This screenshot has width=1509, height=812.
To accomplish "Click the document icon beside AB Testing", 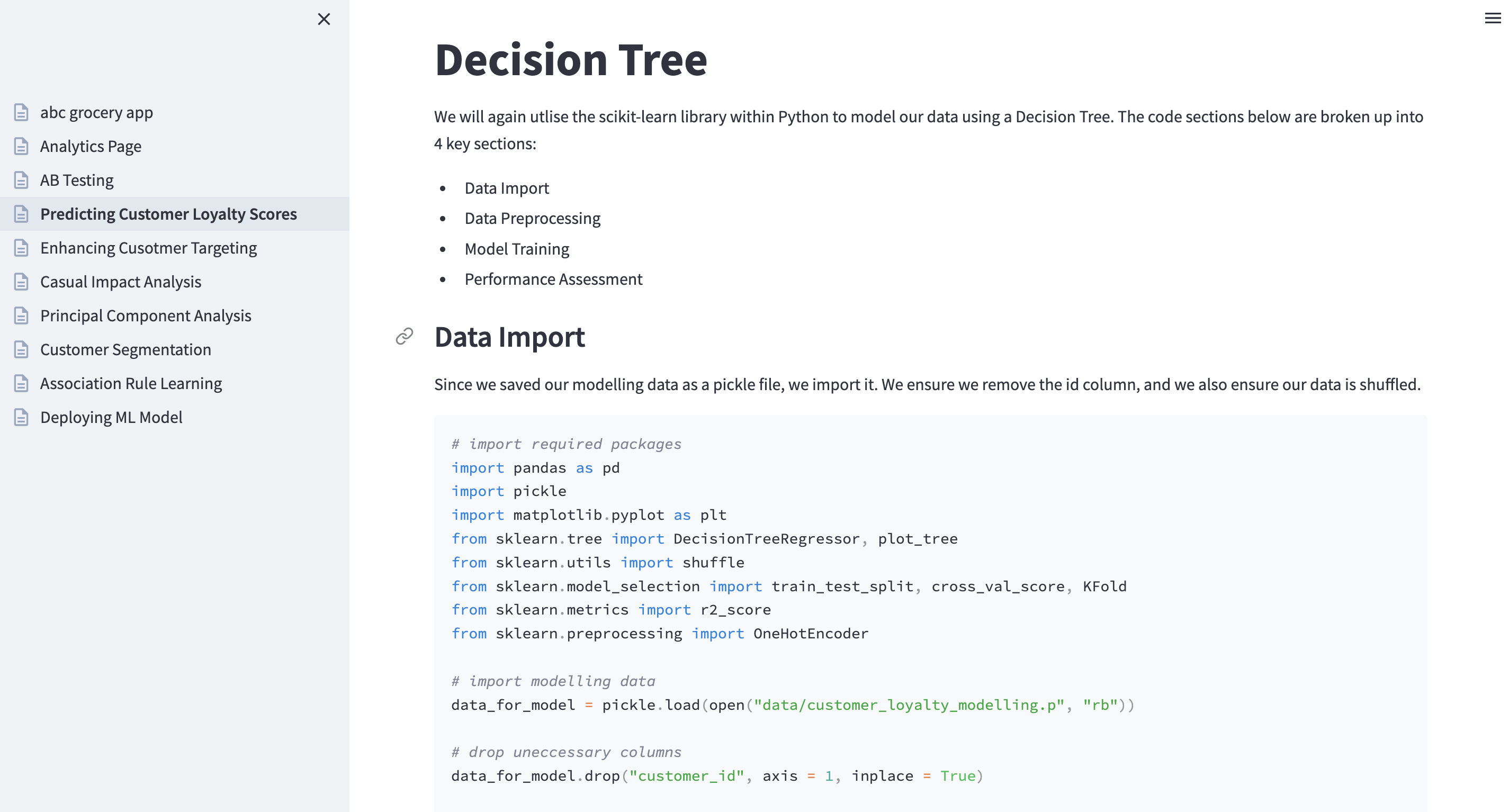I will pos(21,181).
